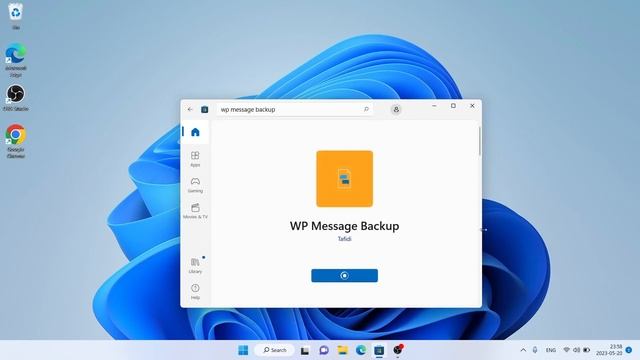
Task: Open the Apps section
Action: [x=195, y=159]
